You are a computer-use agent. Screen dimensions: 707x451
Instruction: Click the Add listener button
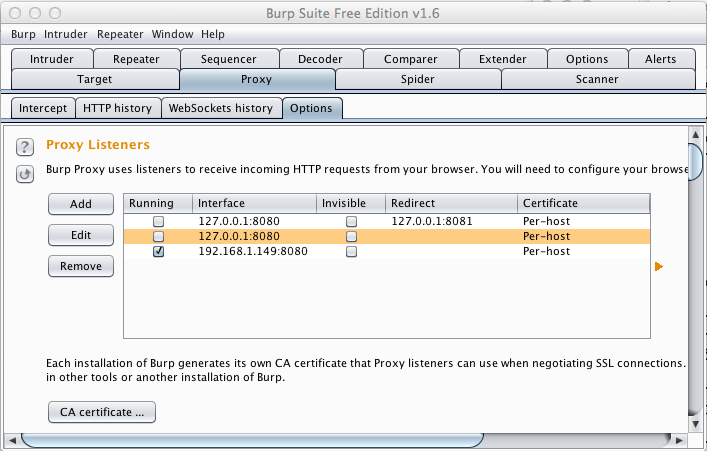[x=81, y=204]
